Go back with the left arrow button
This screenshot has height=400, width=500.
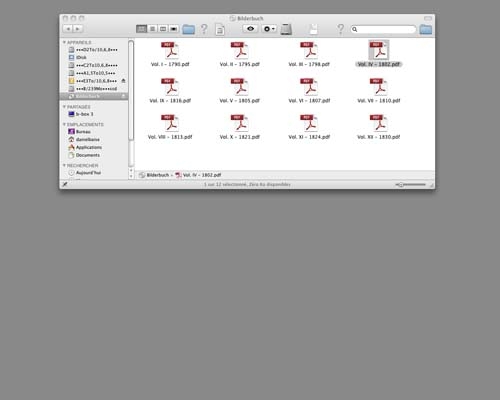point(68,29)
